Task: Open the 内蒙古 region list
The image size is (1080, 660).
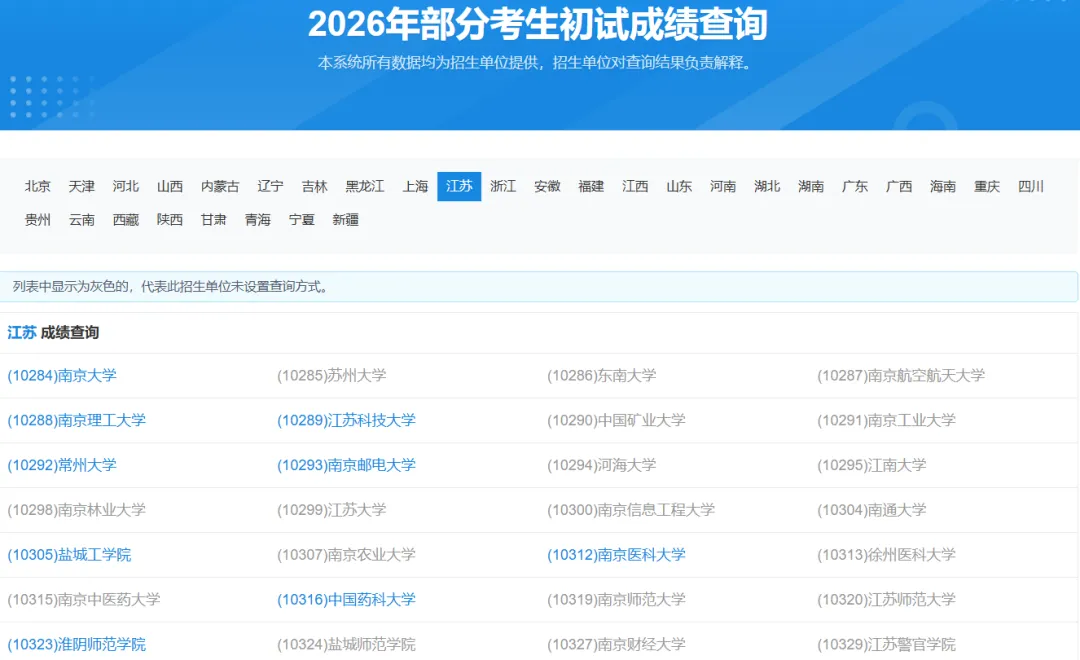Action: (x=220, y=187)
